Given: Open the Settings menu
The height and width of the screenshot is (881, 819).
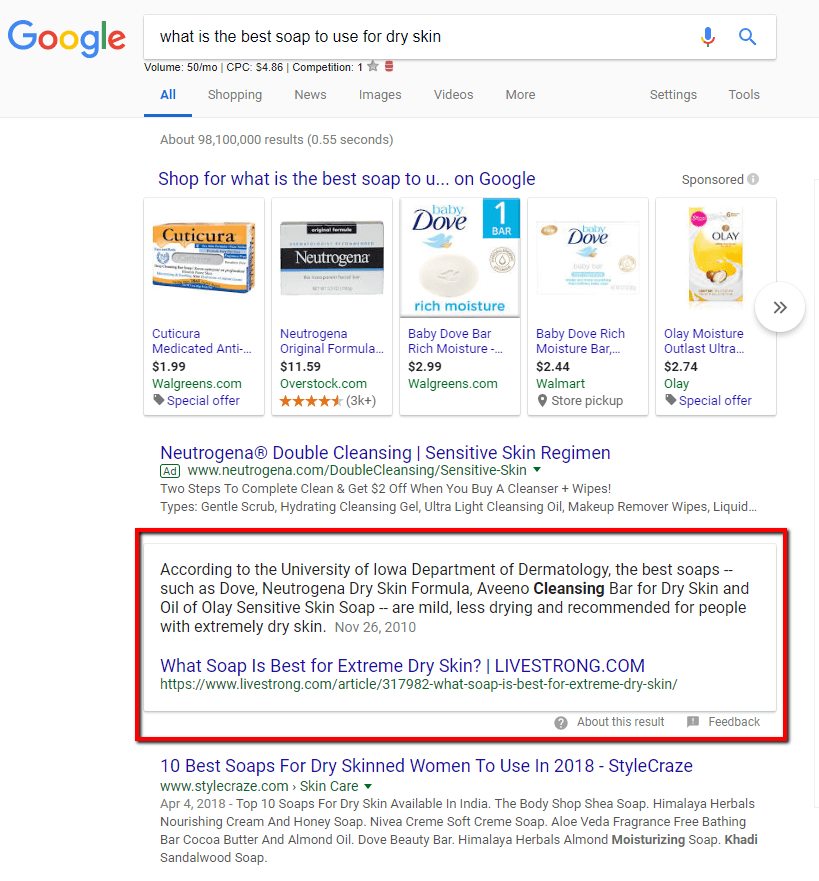Looking at the screenshot, I should tap(673, 94).
